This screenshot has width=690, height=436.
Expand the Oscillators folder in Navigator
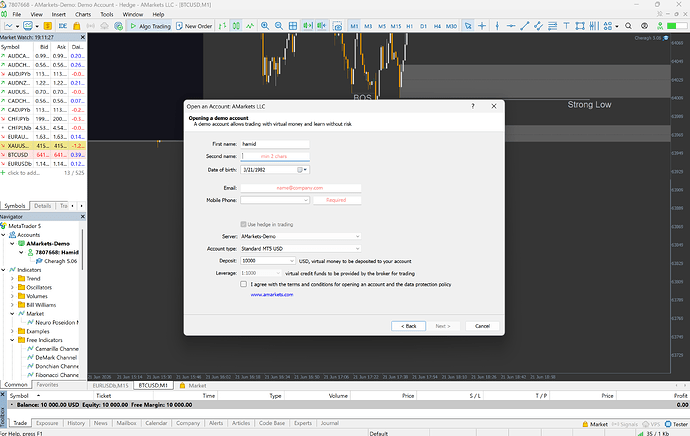(x=12, y=287)
